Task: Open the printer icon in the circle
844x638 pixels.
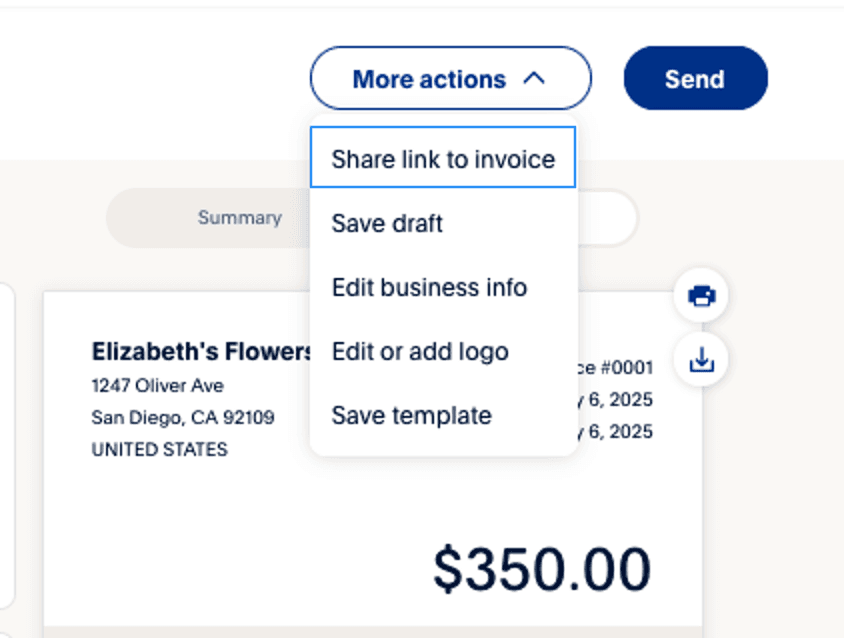Action: coord(701,296)
